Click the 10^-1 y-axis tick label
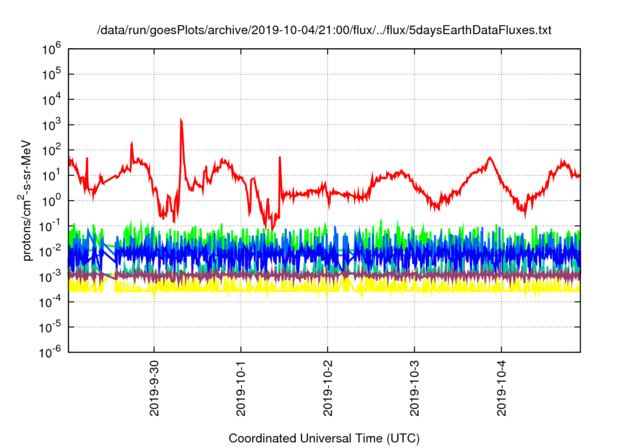This screenshot has height=448, width=640. coord(50,226)
